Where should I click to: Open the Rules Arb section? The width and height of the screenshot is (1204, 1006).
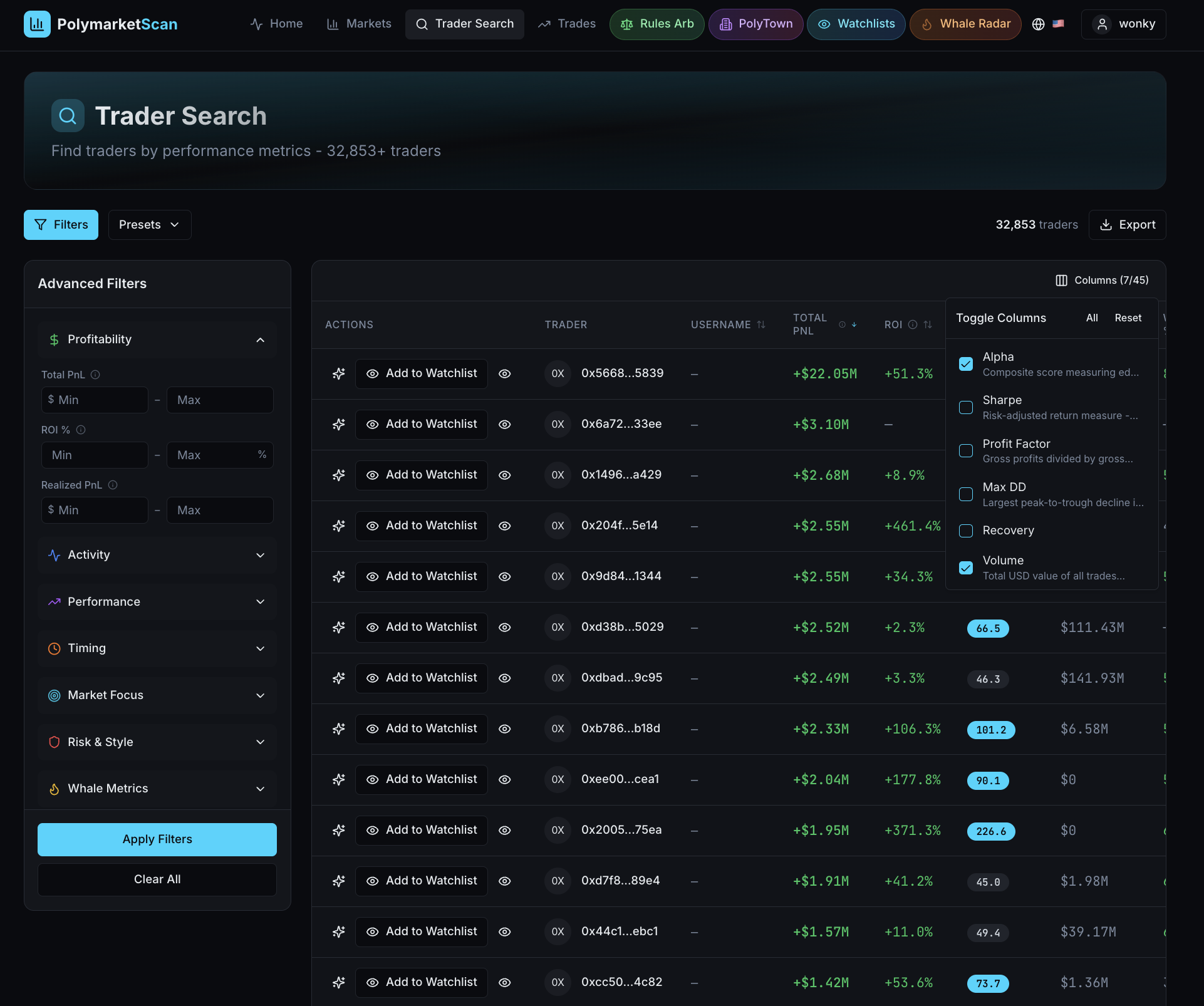[656, 24]
